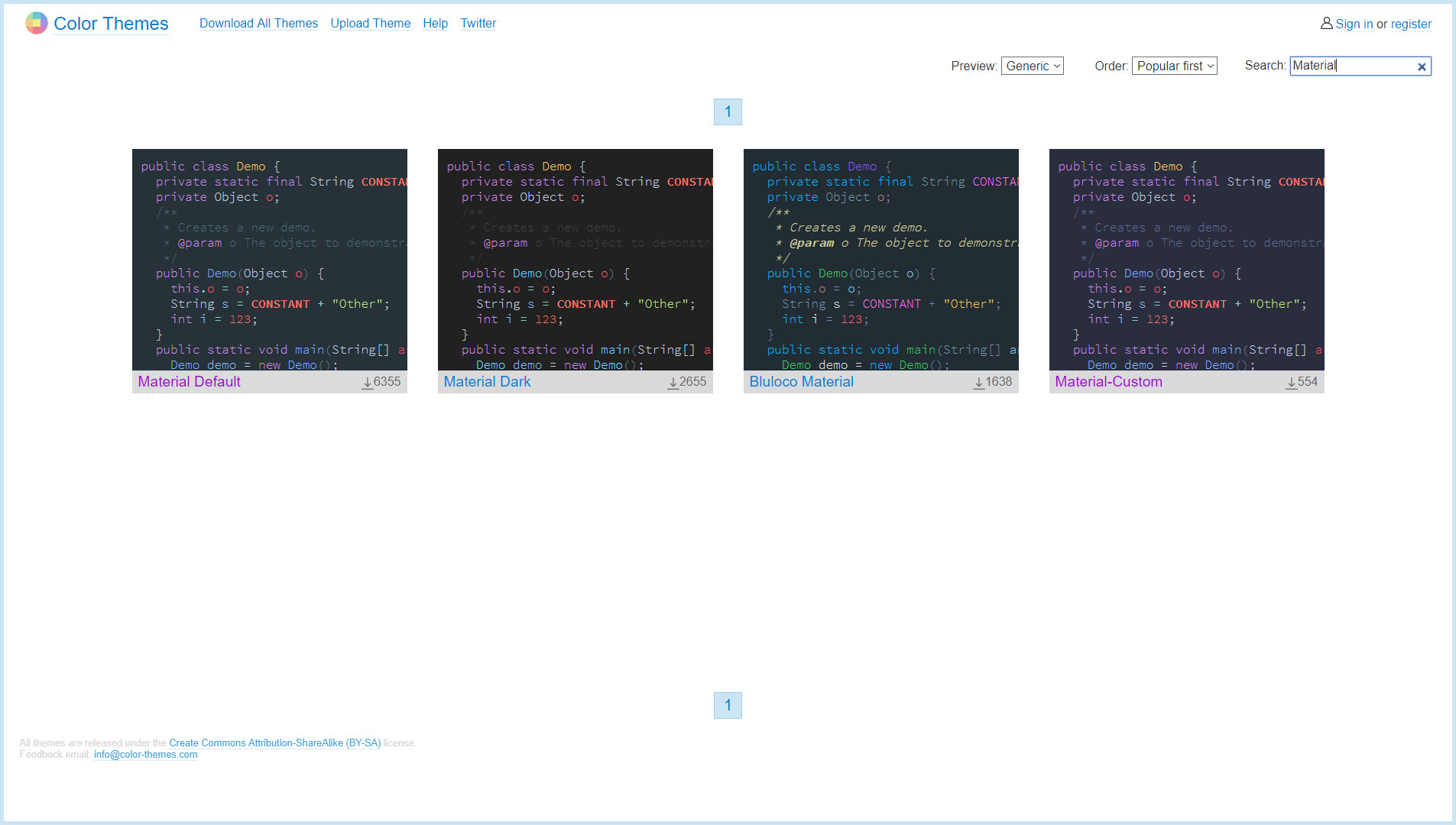Viewport: 1456px width, 825px height.
Task: Click the download icon on Material Dark card
Action: point(673,383)
